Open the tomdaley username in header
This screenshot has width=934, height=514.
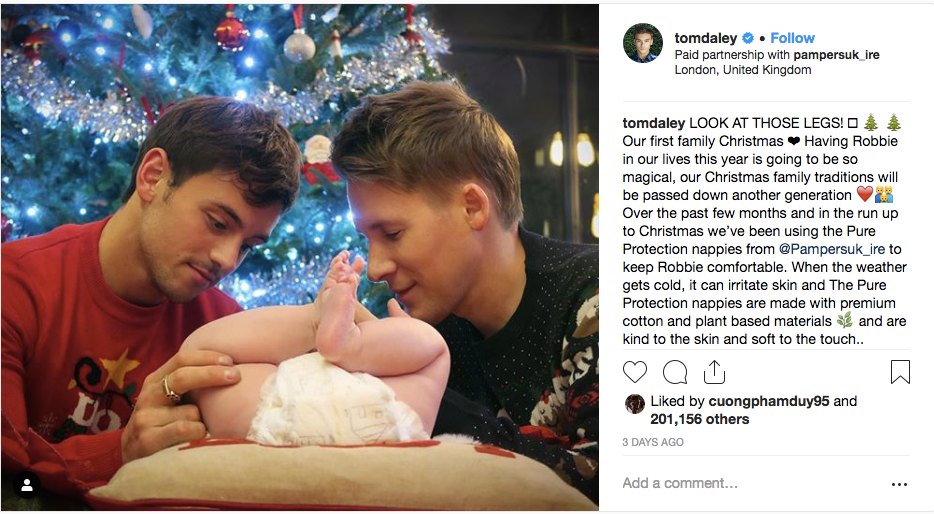click(x=706, y=38)
